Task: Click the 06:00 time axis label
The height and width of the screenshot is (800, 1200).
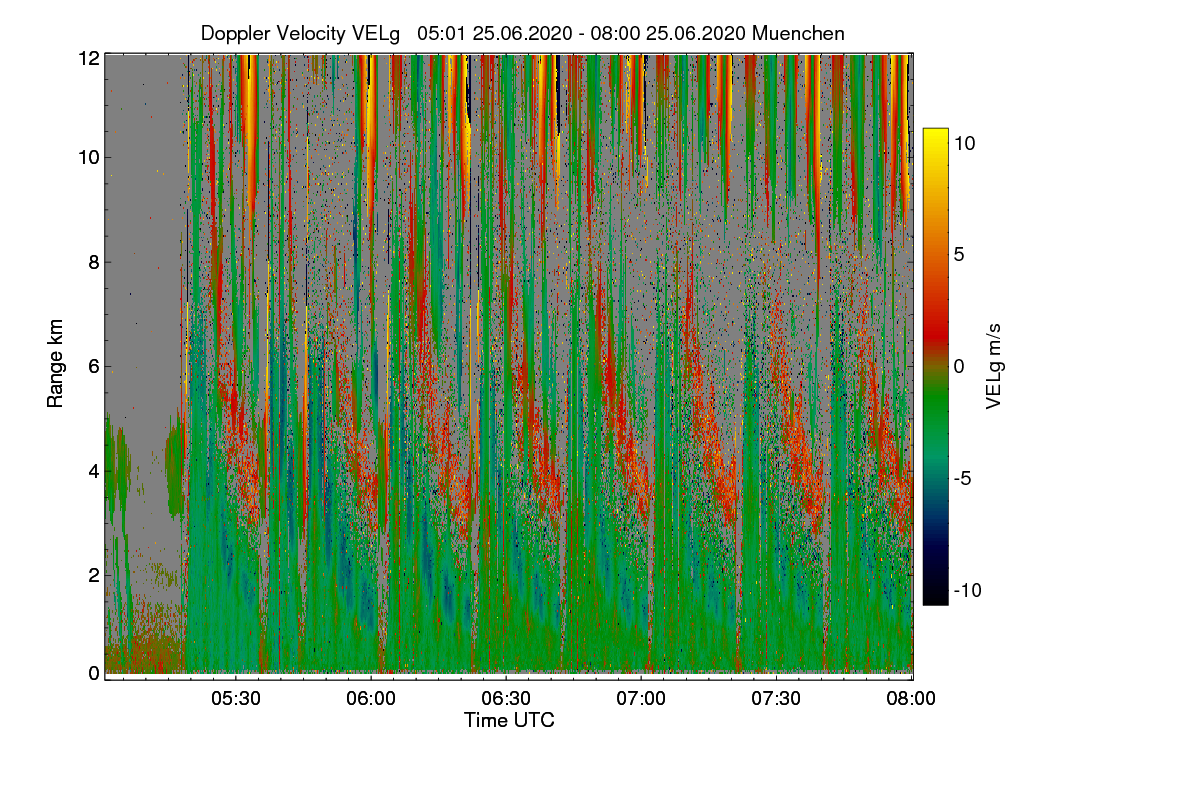Action: click(x=371, y=699)
